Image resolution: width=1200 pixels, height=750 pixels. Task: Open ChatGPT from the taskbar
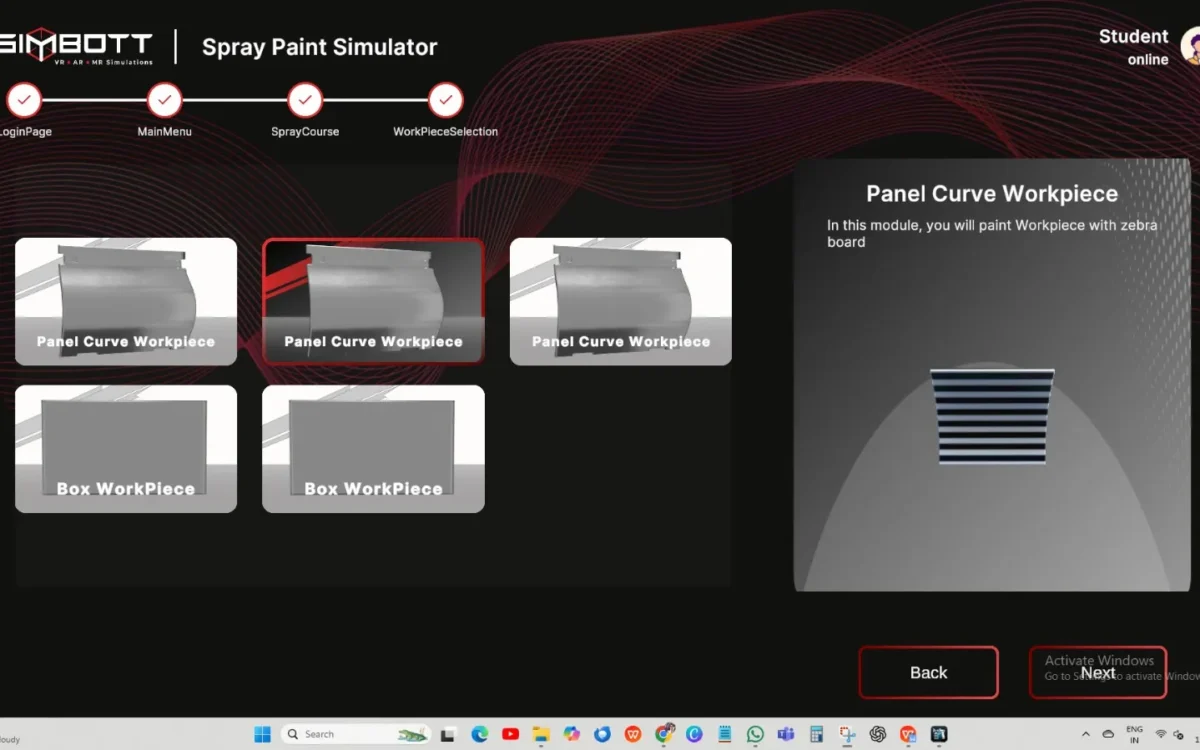[x=878, y=733]
